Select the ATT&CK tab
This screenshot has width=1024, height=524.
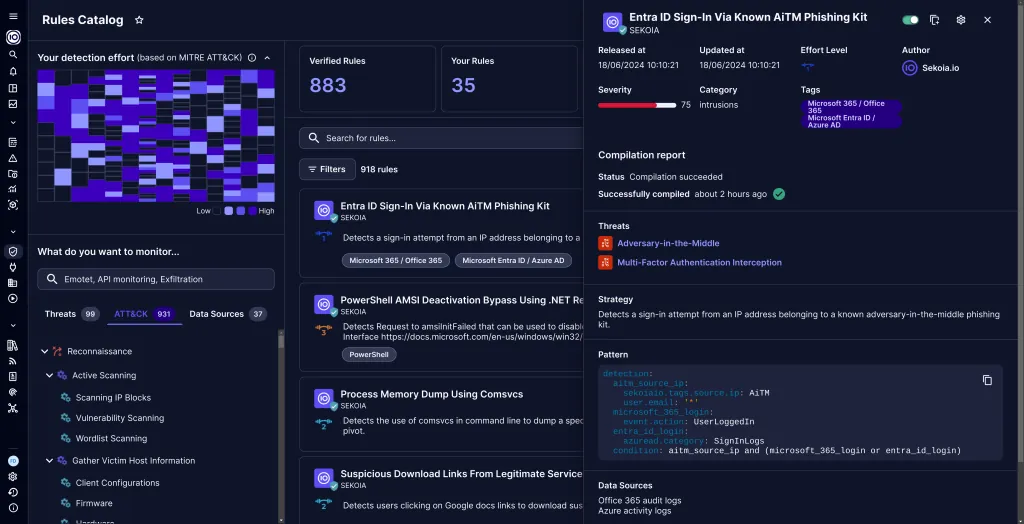click(144, 314)
